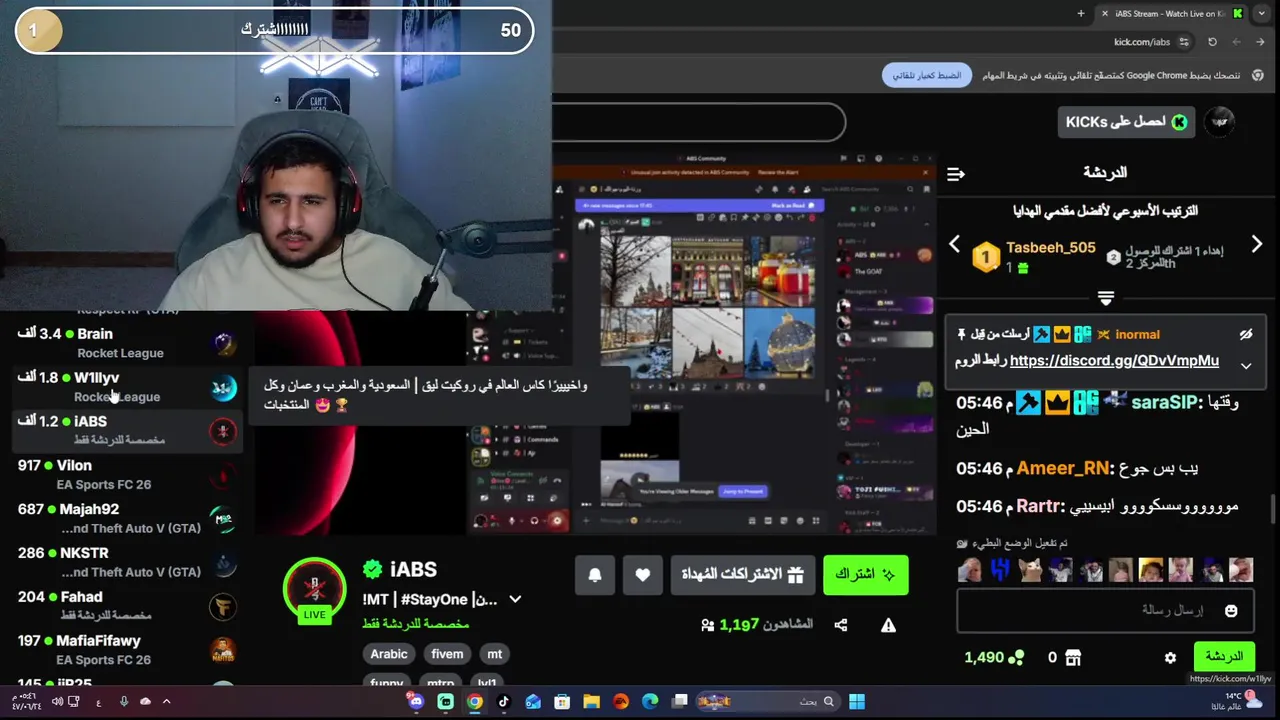The height and width of the screenshot is (720, 1280).
Task: Open MafiaFifawy channel in sidebar
Action: [126, 650]
